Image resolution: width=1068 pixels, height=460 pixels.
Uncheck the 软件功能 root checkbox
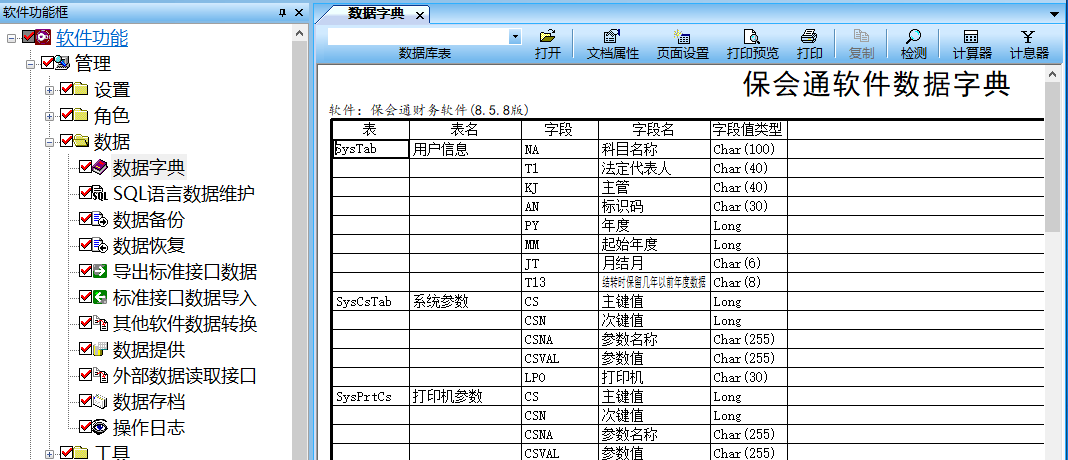point(29,37)
